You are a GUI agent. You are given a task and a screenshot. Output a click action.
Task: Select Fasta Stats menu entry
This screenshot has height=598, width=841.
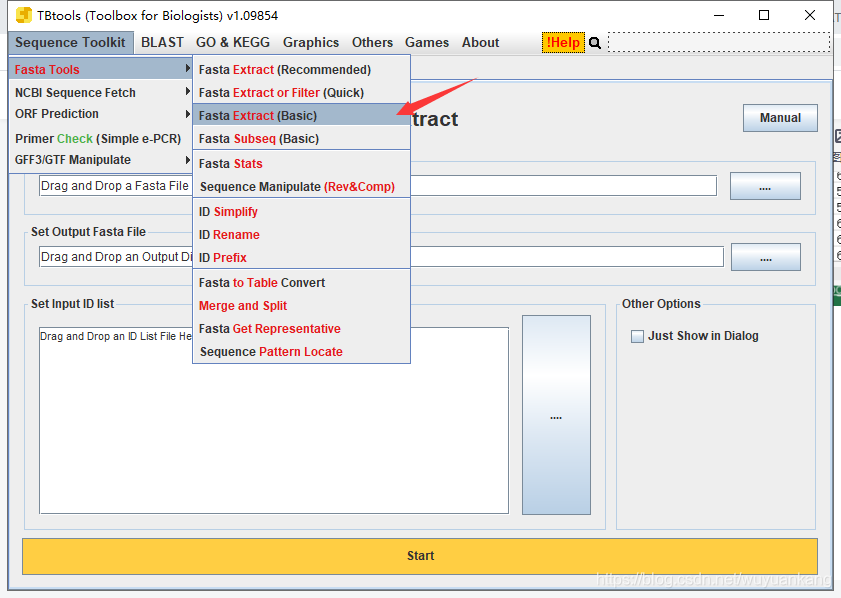[x=301, y=164]
